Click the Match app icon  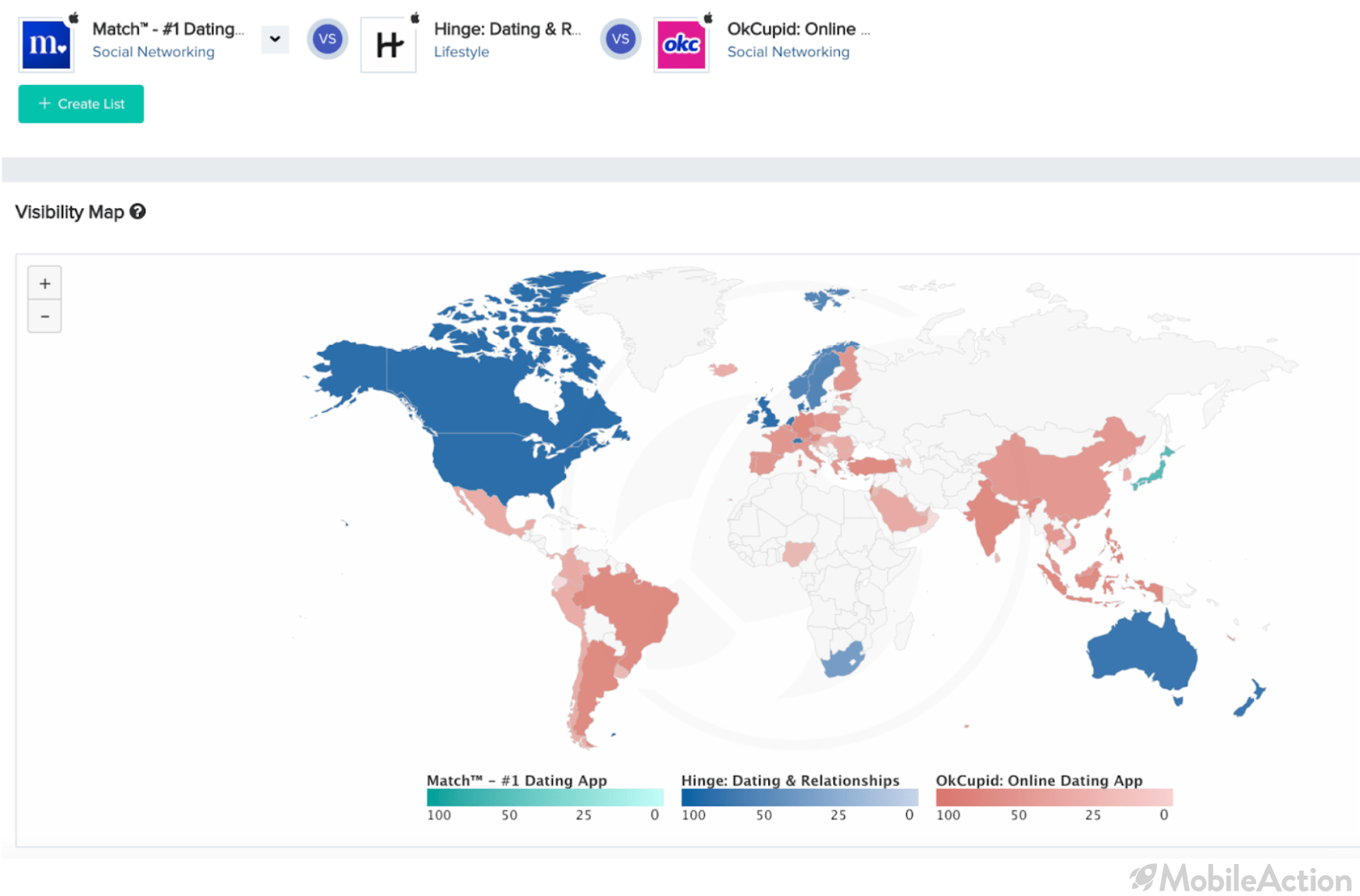[x=46, y=44]
